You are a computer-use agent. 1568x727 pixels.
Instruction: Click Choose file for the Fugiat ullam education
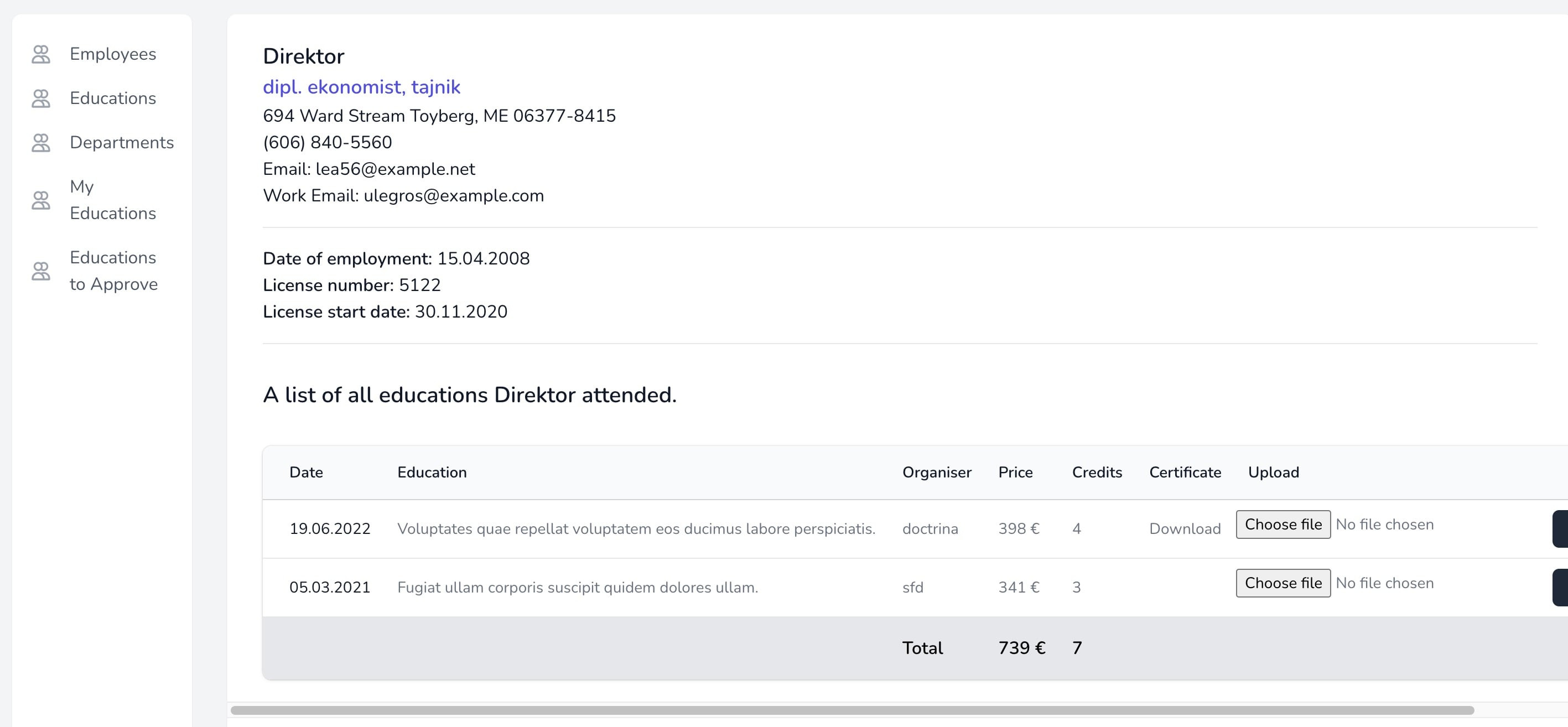(1283, 583)
